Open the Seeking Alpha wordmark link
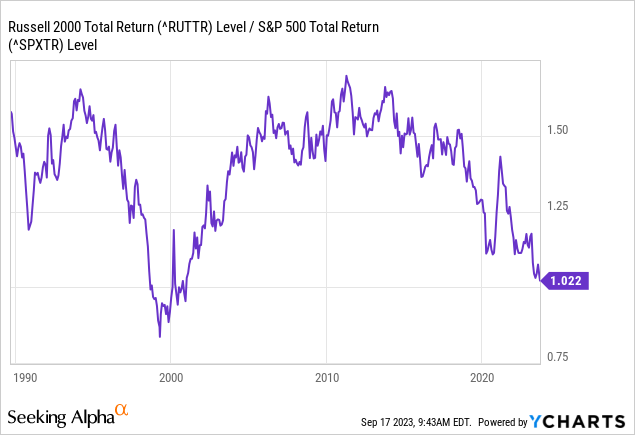The image size is (635, 435). tap(59, 415)
